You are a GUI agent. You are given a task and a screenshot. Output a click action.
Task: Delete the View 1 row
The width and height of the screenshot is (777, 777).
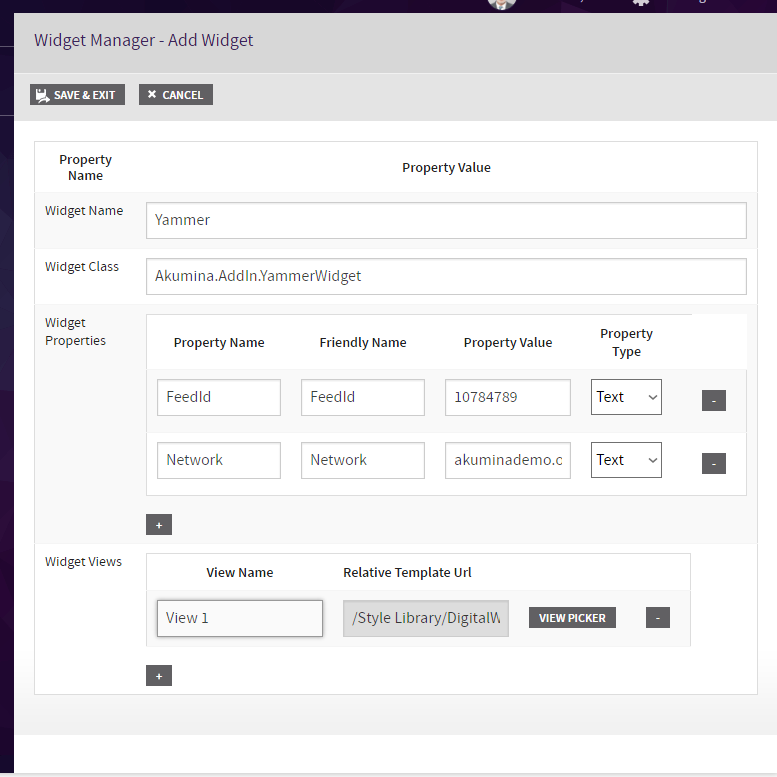point(657,618)
